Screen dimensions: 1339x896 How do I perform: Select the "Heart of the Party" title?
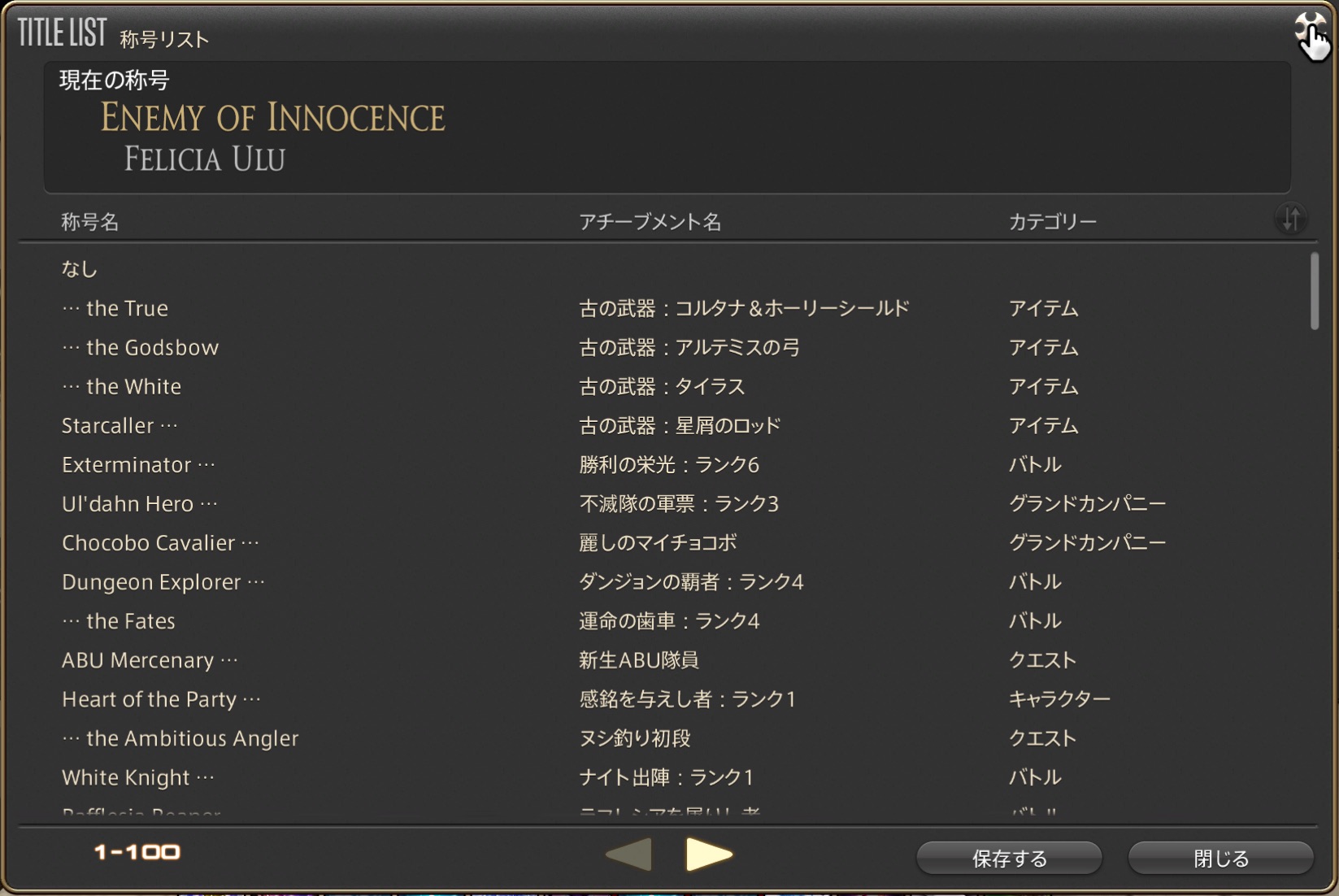161,698
